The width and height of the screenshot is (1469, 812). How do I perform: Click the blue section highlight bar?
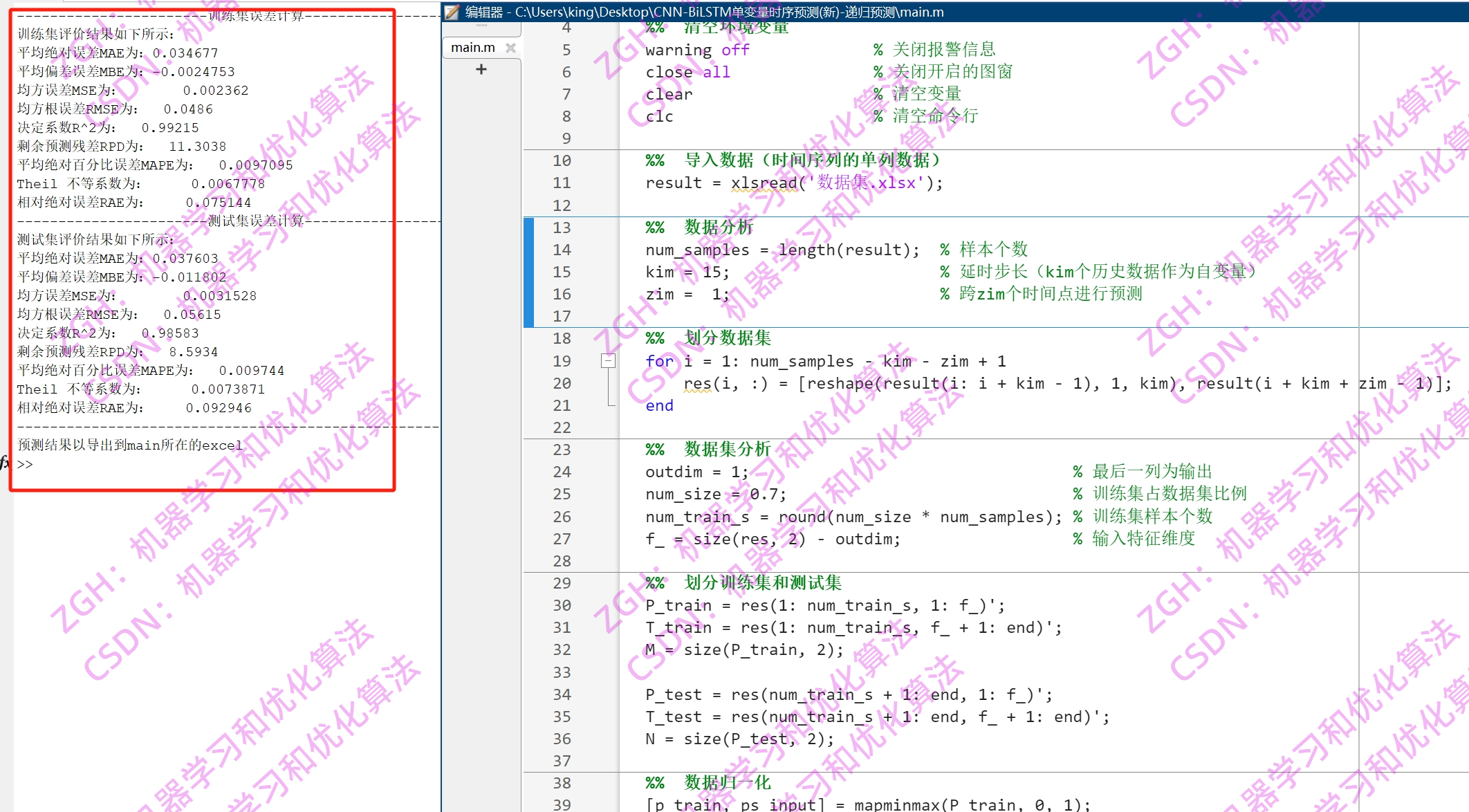(528, 271)
